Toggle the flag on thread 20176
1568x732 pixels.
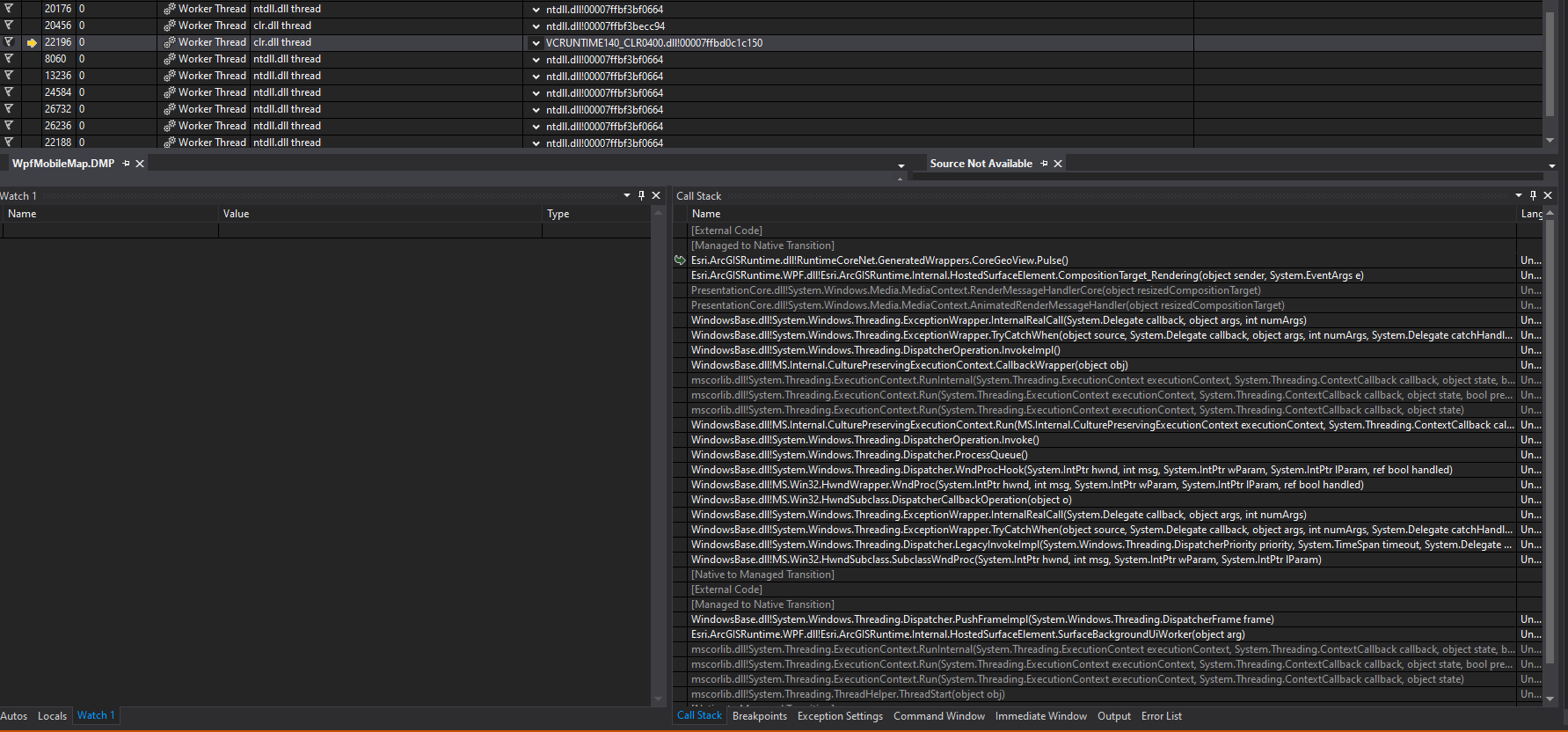[x=9, y=9]
